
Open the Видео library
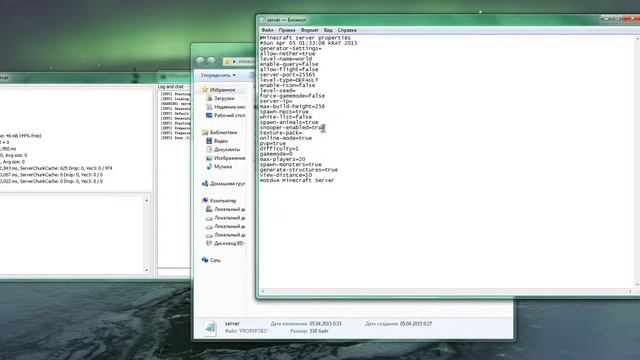221,141
